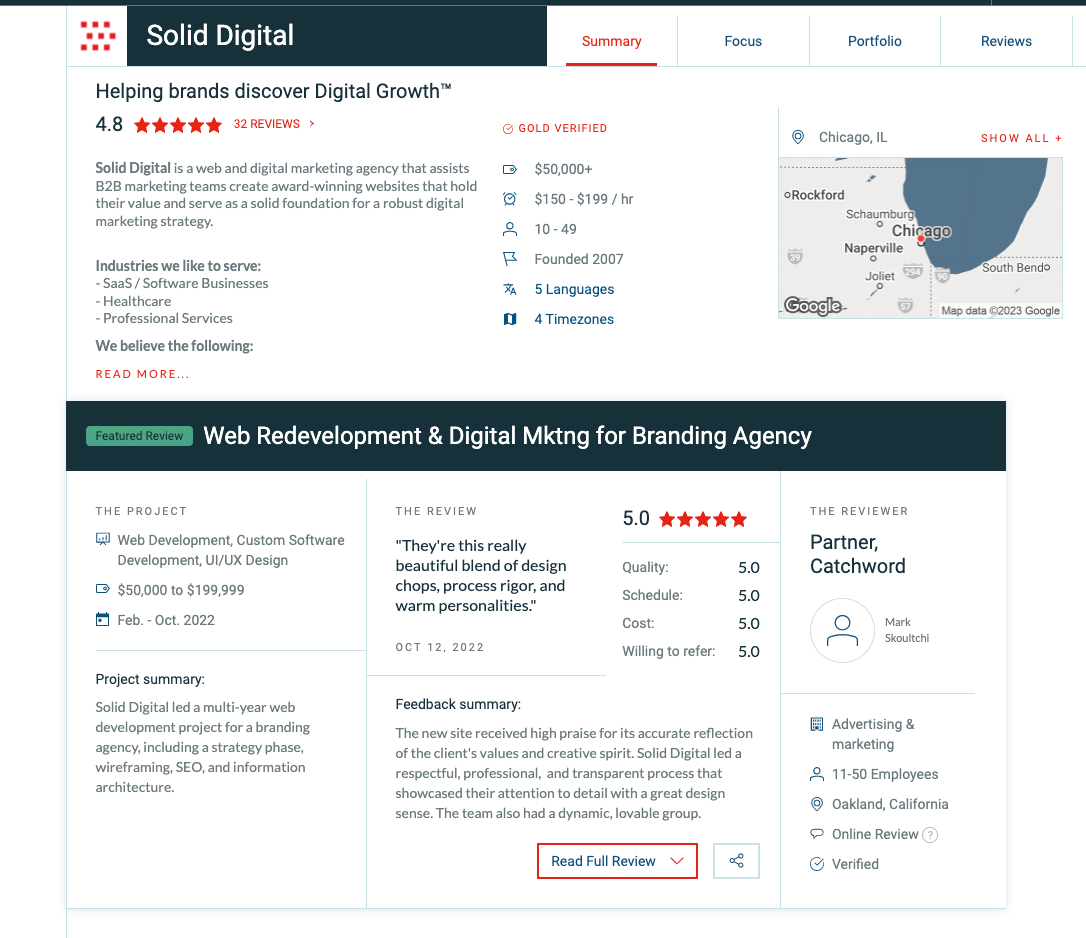Screen dimensions: 1086x938
Task: Go to the Portfolio tab
Action: [x=875, y=42]
